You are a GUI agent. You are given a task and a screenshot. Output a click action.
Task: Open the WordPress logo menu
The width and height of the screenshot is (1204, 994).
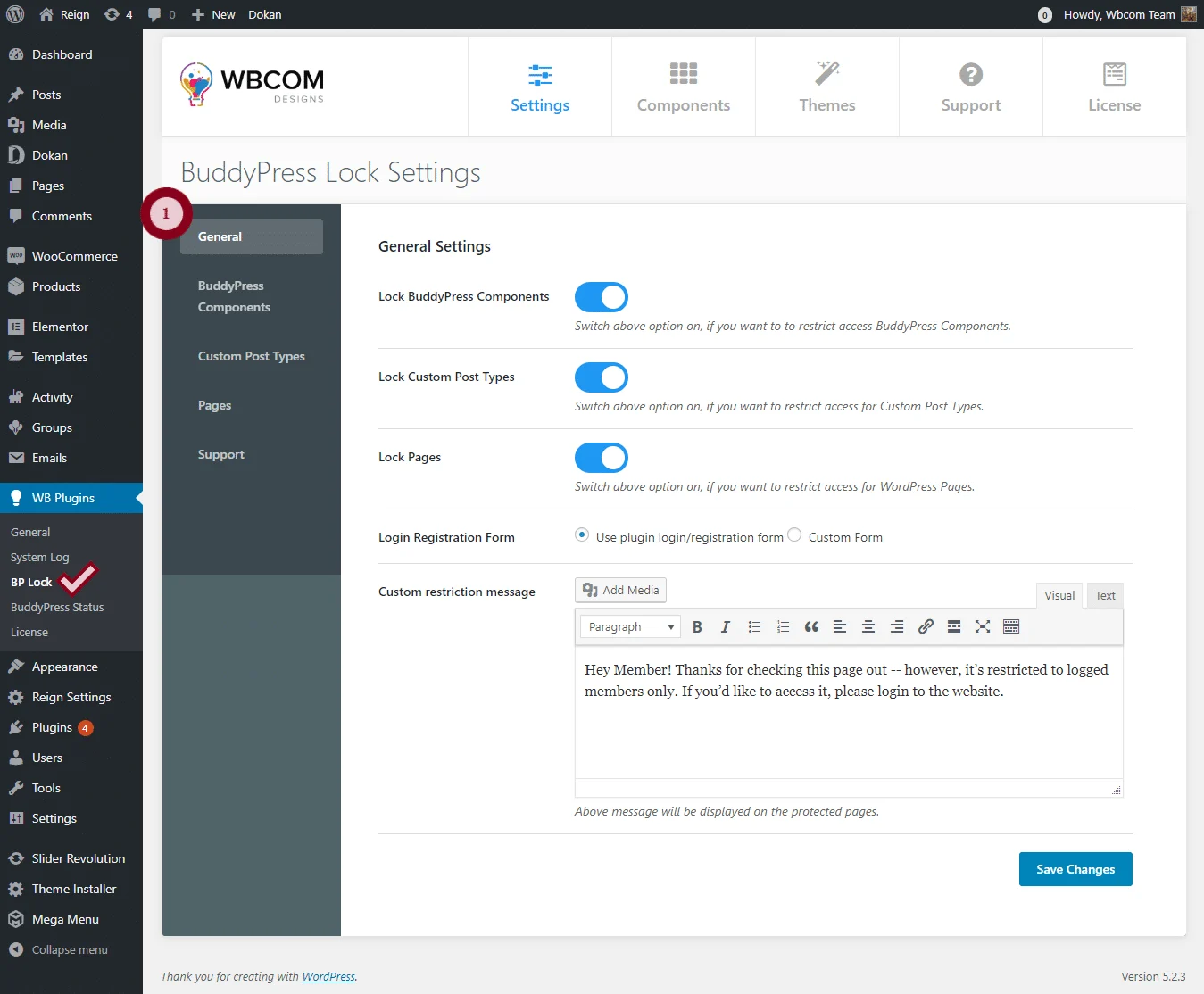[15, 14]
